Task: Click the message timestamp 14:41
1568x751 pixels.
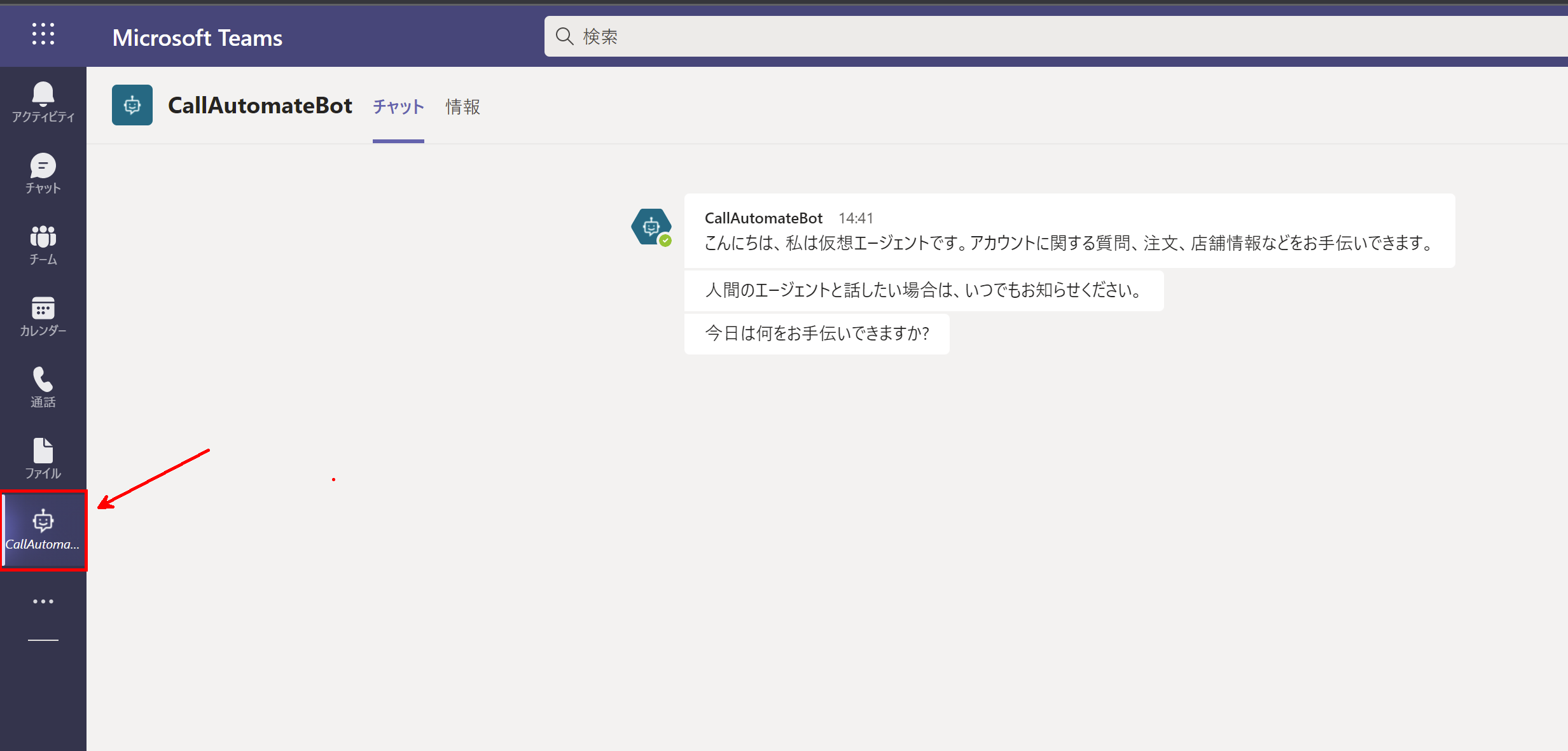Action: (856, 217)
